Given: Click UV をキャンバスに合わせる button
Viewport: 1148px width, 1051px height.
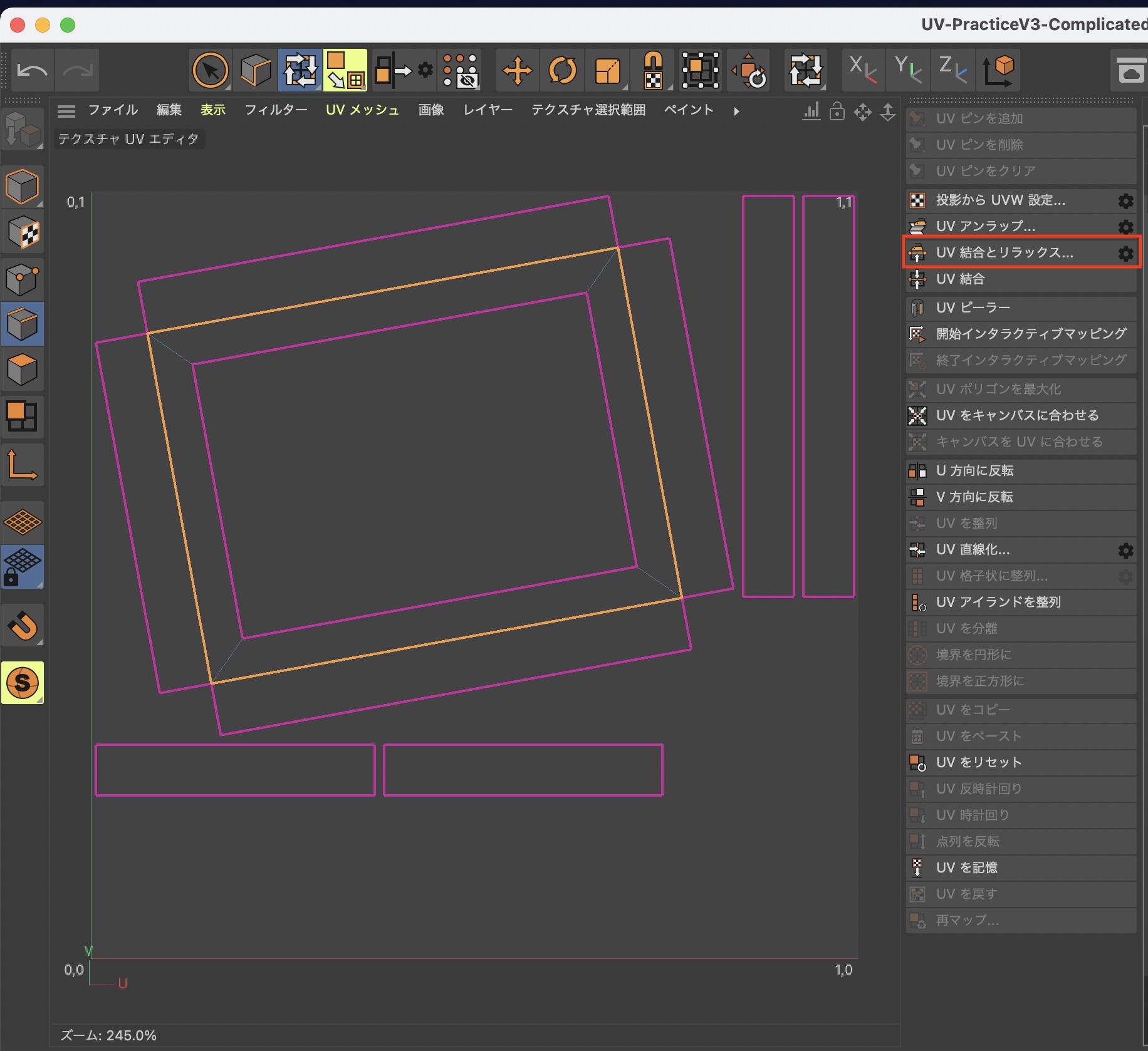Looking at the screenshot, I should coord(1016,415).
